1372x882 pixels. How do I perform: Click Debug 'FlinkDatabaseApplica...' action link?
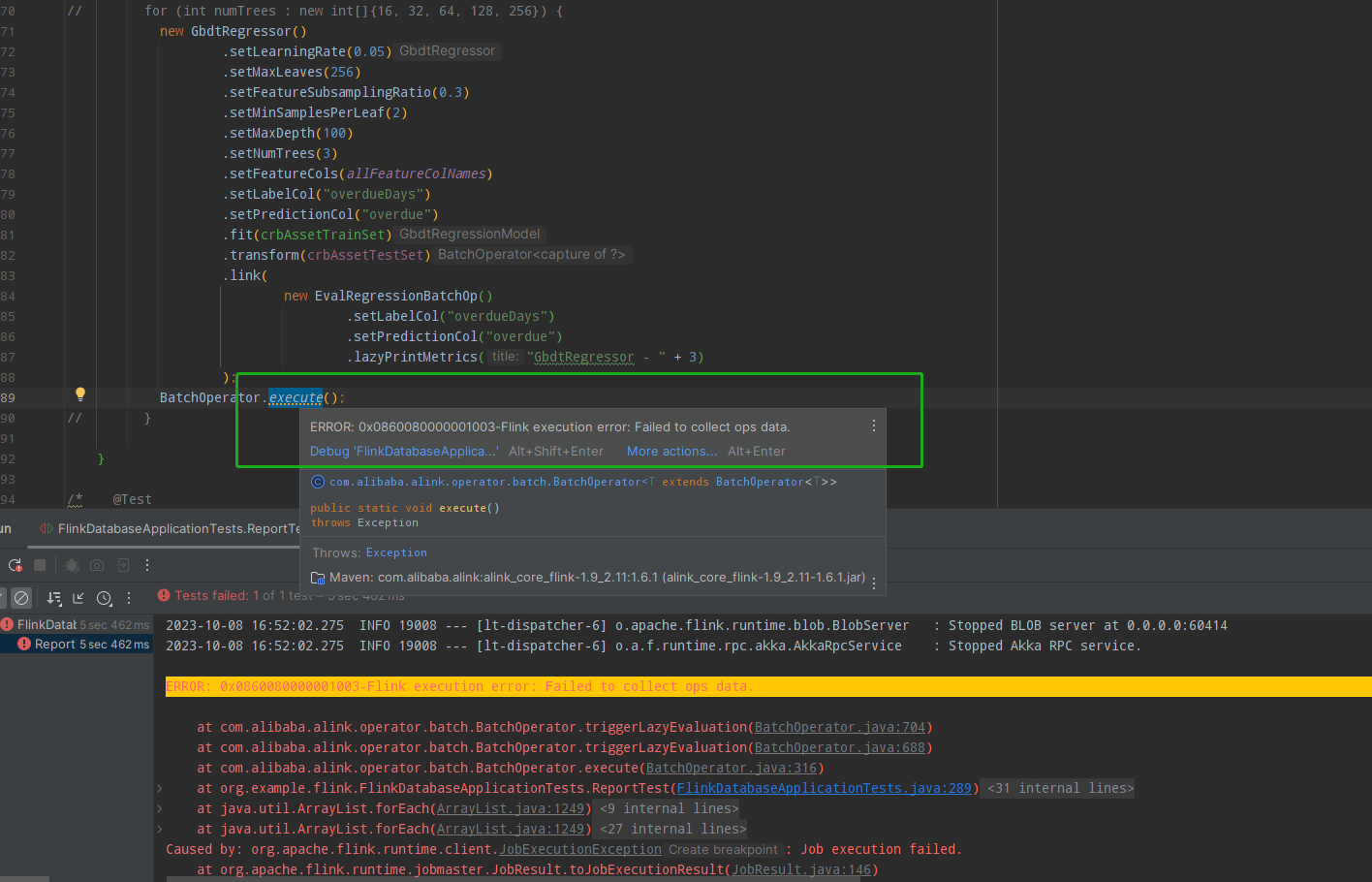coord(404,452)
